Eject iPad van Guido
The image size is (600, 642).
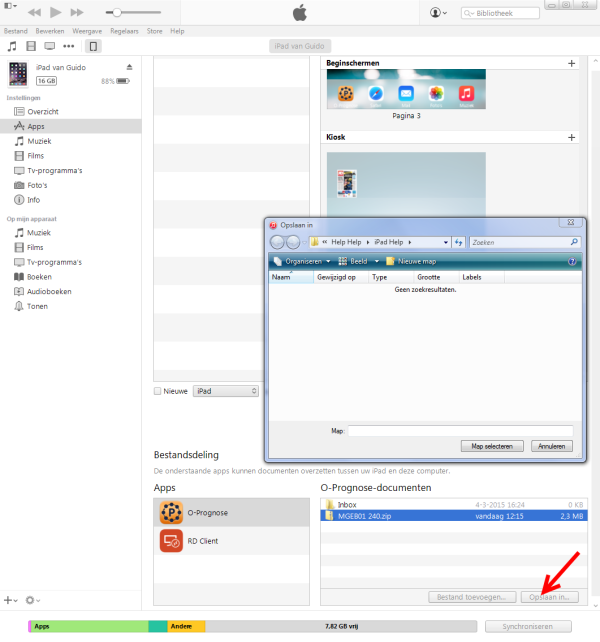point(129,67)
